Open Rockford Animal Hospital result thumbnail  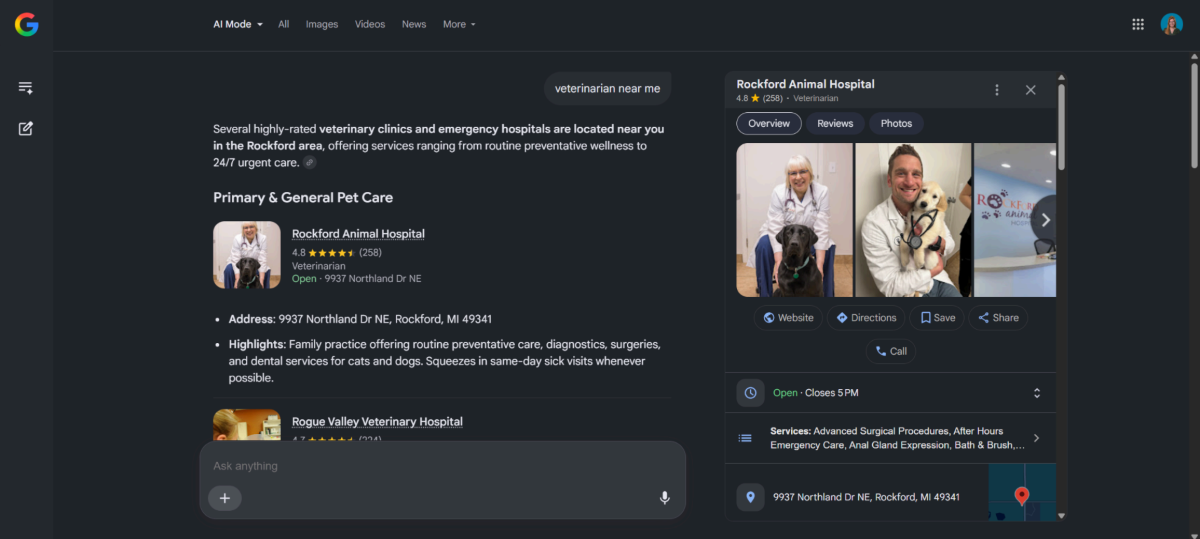click(247, 255)
